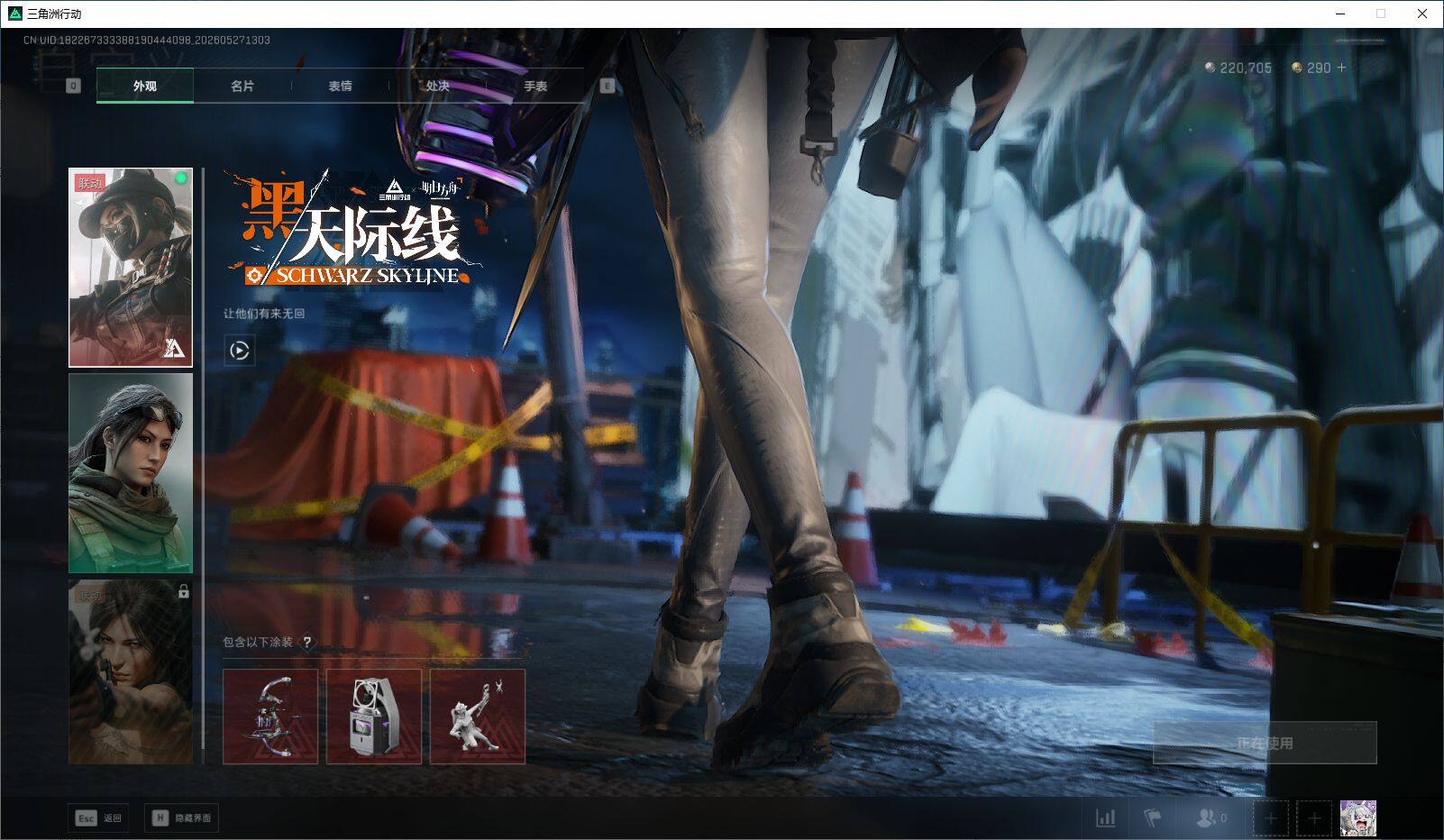
Task: Open the player avatar profile picture
Action: [1357, 818]
